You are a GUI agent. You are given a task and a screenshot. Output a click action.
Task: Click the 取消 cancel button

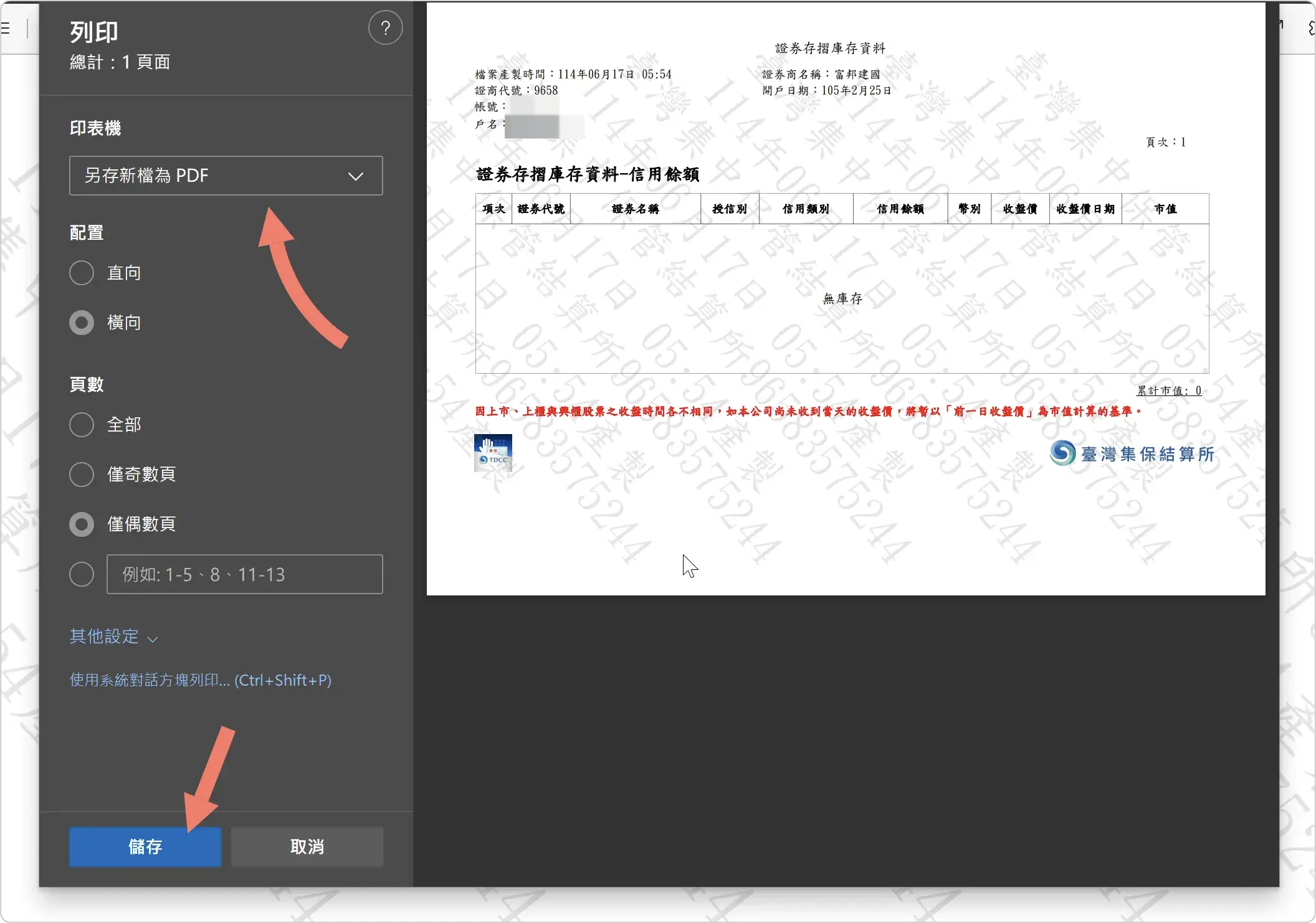coord(307,847)
